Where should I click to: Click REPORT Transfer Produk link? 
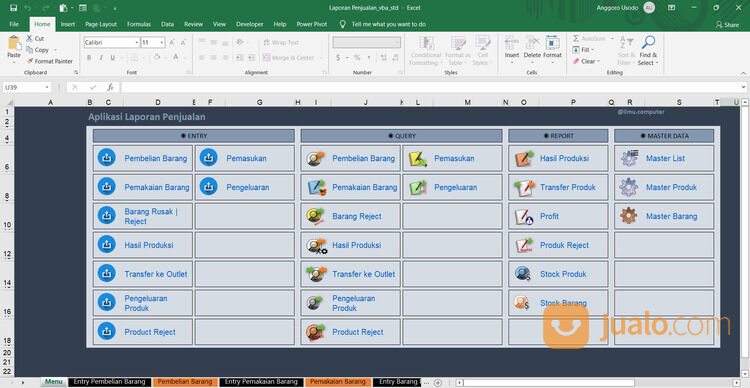coord(568,188)
